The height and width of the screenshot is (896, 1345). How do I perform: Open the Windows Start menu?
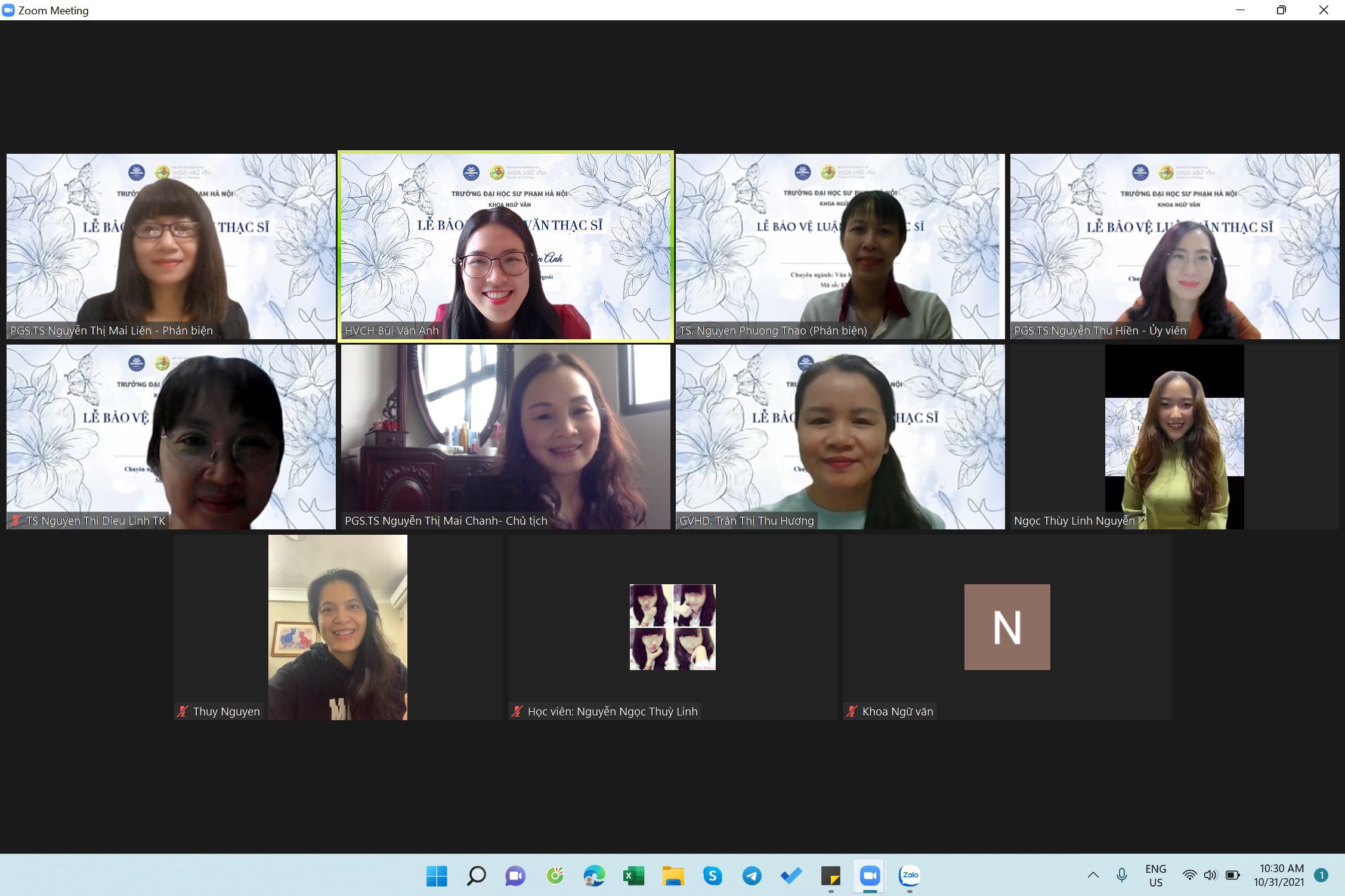[437, 876]
